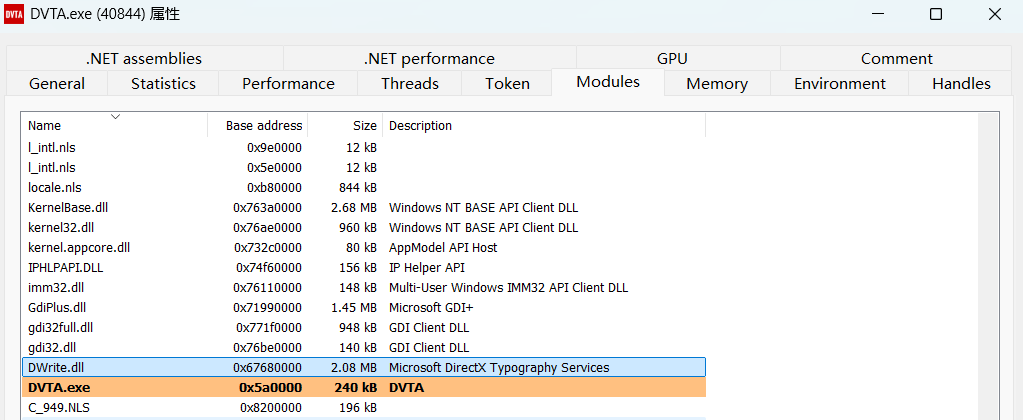Select the Handles tab
Viewport: 1023px width, 420px height.
tap(960, 84)
